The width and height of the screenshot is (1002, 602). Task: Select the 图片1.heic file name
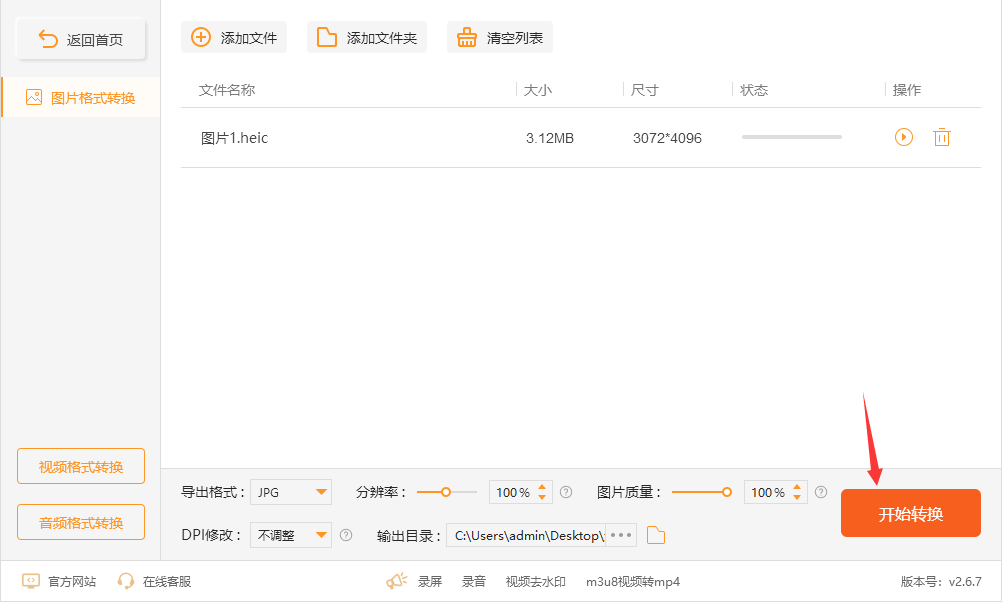click(x=235, y=138)
